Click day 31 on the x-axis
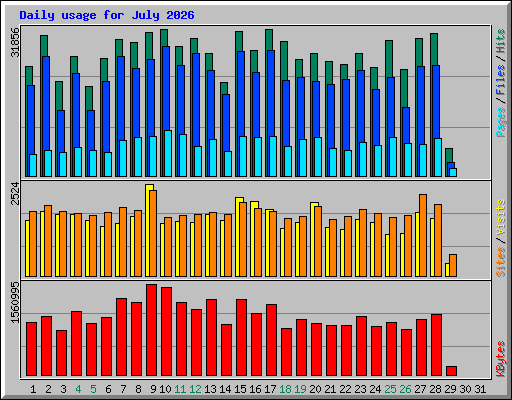Screen dimensions: 512x400 (x=481, y=389)
